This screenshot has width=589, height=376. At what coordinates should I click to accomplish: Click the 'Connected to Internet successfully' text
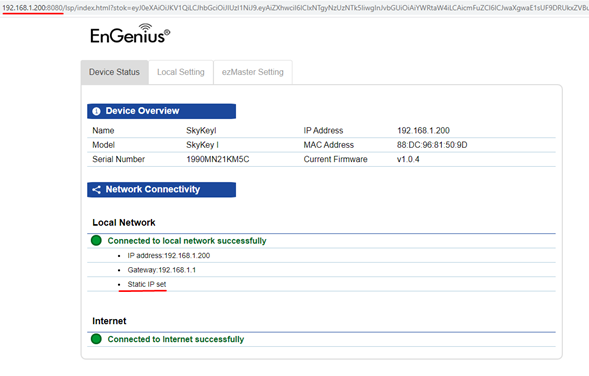tap(175, 339)
